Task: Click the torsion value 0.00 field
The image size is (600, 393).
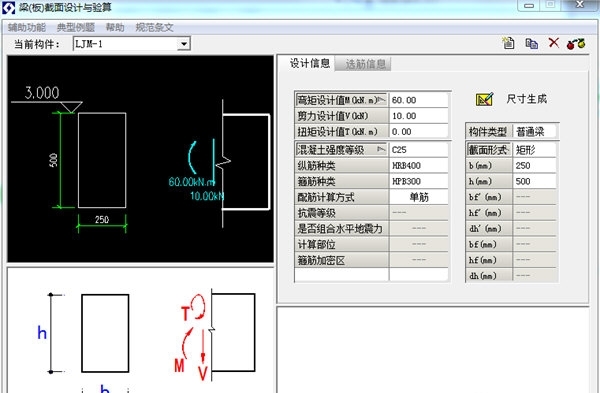Action: click(x=419, y=132)
